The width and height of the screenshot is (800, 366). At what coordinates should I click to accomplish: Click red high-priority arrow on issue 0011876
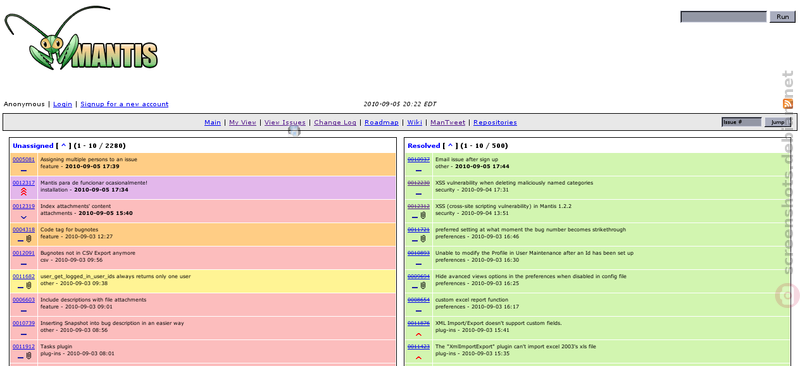pyautogui.click(x=418, y=334)
